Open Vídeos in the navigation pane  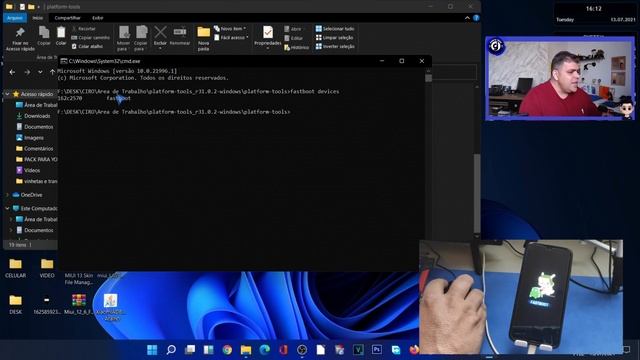click(28, 171)
